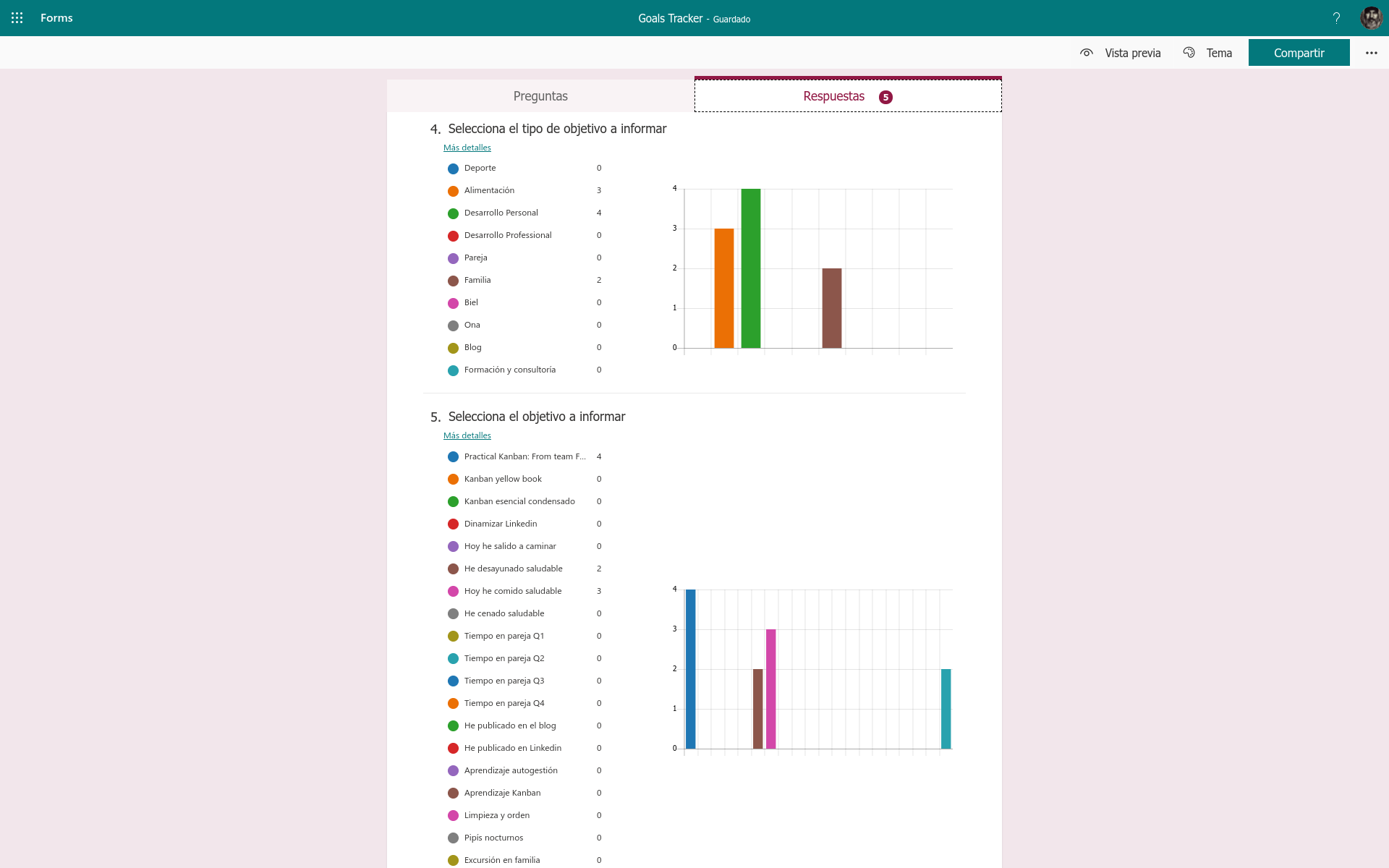The width and height of the screenshot is (1389, 868).
Task: Open the app launcher waffle icon
Action: pos(17,18)
